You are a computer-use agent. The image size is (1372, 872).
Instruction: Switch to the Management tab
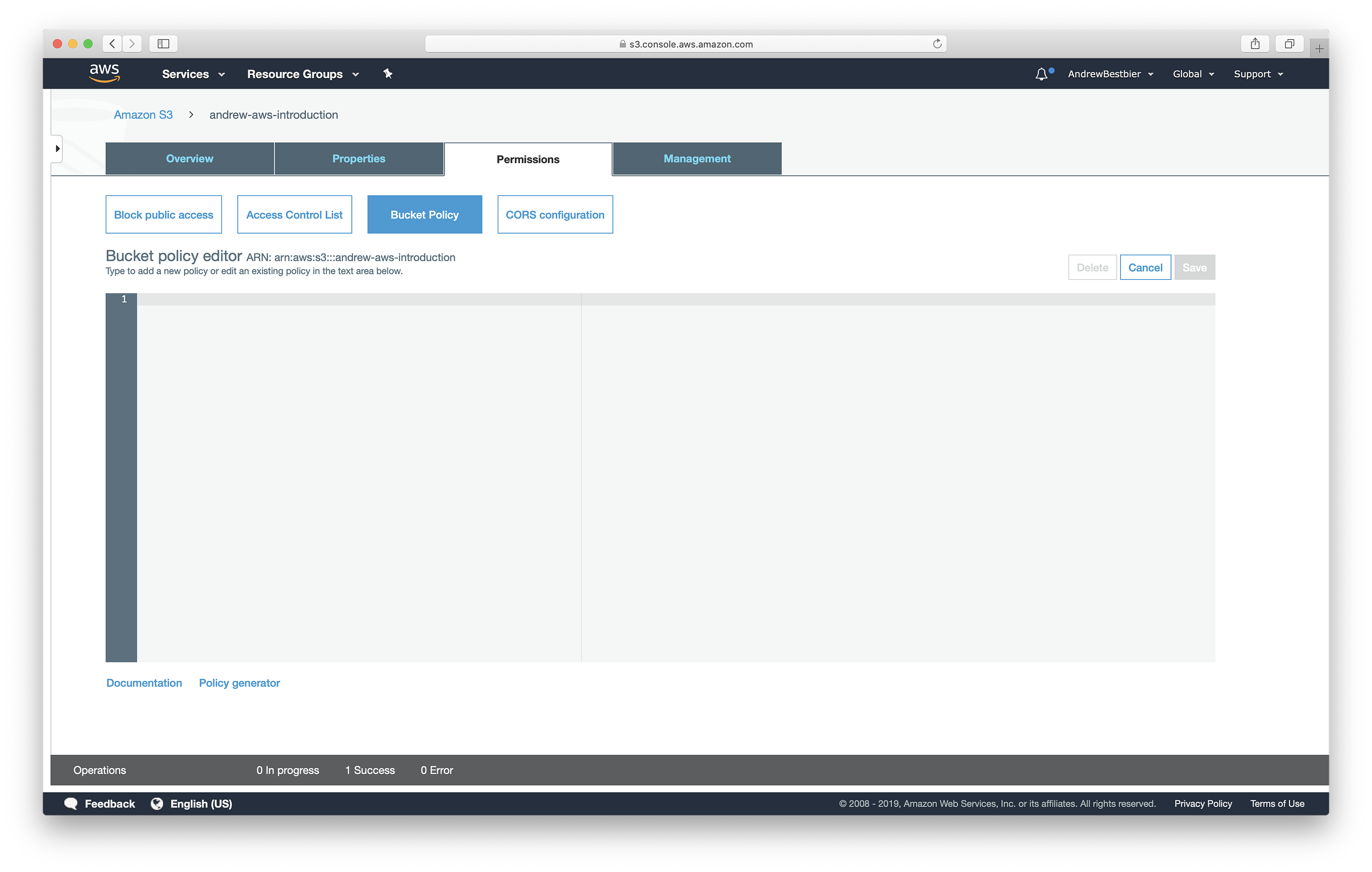click(696, 158)
